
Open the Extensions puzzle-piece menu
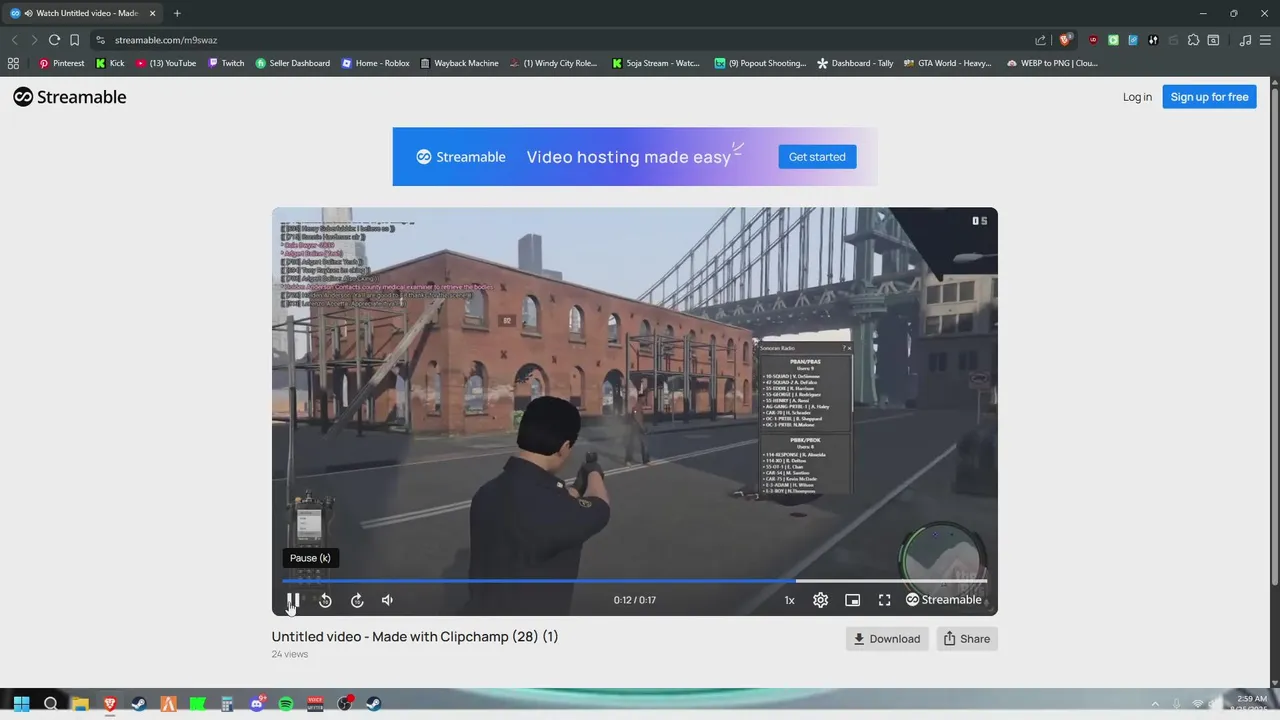coord(1193,40)
